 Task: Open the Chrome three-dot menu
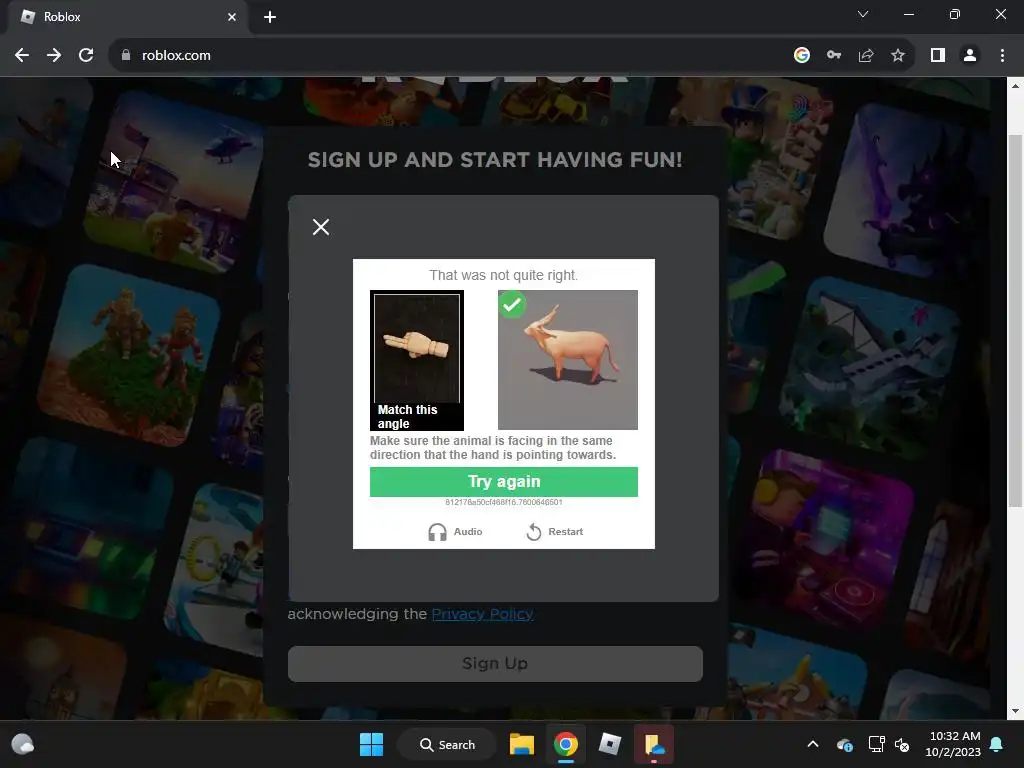[x=1002, y=56]
